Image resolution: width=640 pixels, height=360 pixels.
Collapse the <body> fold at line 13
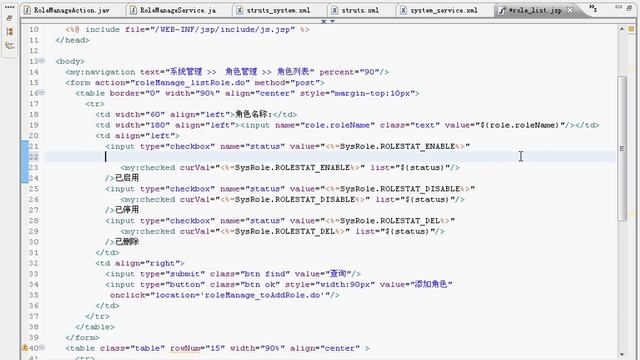(42, 61)
